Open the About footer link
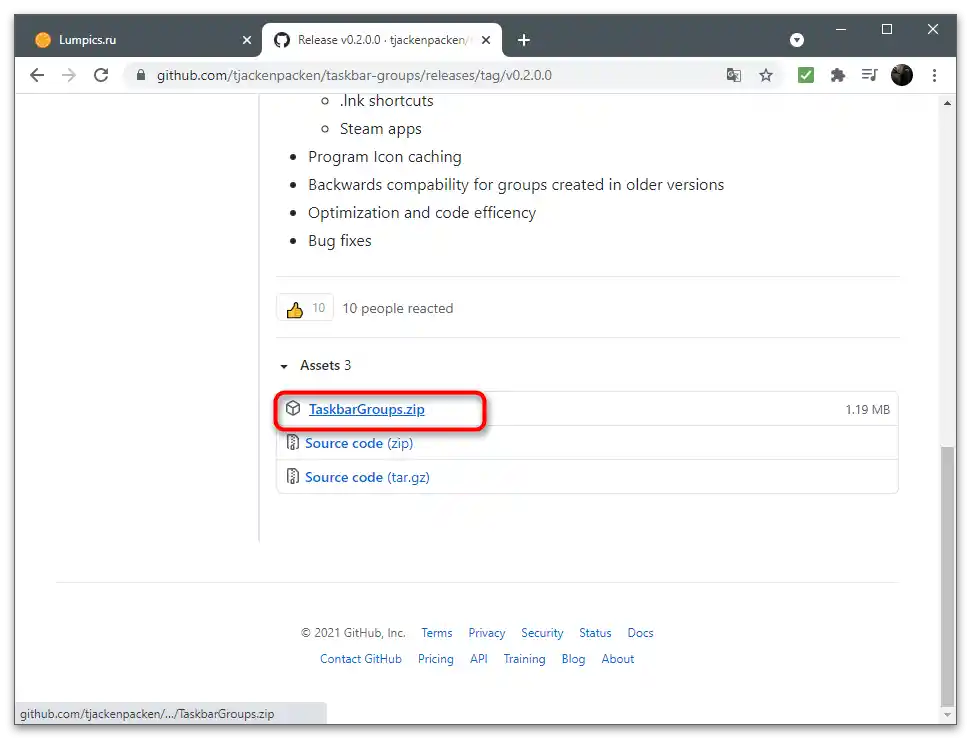The image size is (971, 739). pos(618,659)
